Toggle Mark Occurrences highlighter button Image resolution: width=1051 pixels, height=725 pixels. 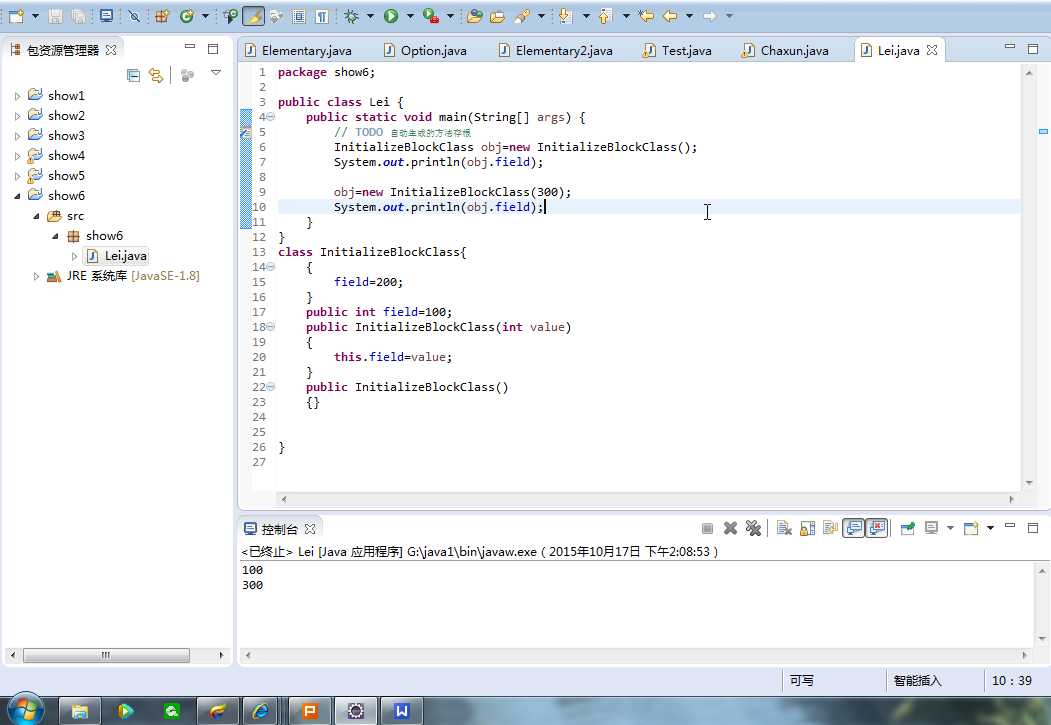click(253, 16)
